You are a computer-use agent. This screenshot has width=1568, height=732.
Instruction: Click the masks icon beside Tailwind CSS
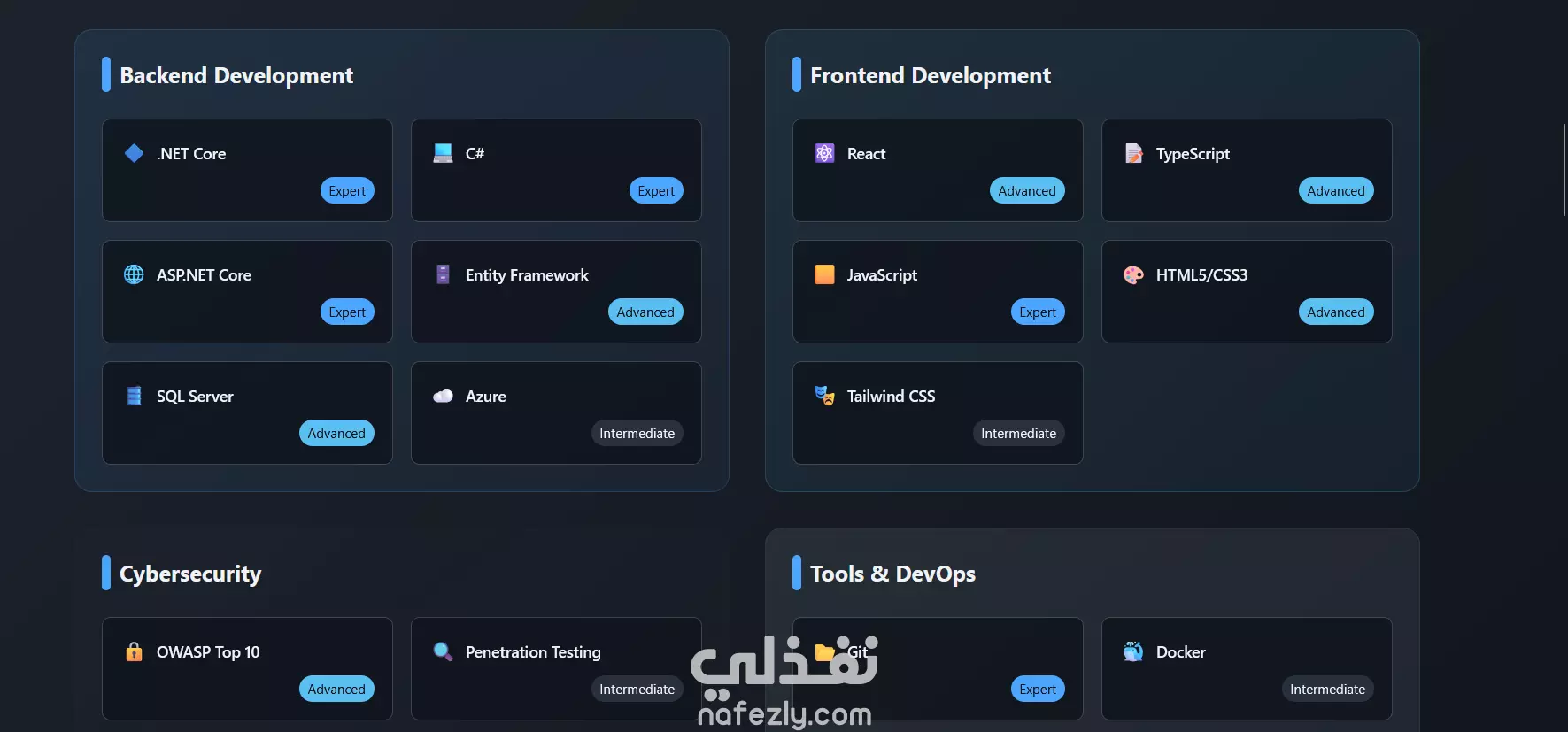tap(824, 396)
